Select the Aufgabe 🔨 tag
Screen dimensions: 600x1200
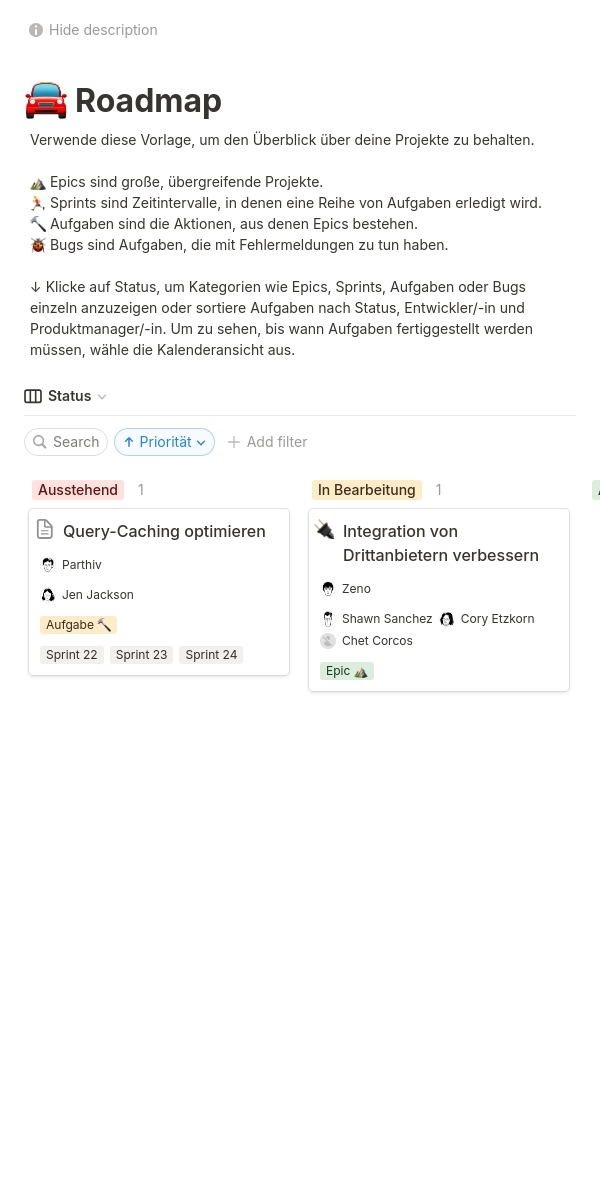(78, 624)
